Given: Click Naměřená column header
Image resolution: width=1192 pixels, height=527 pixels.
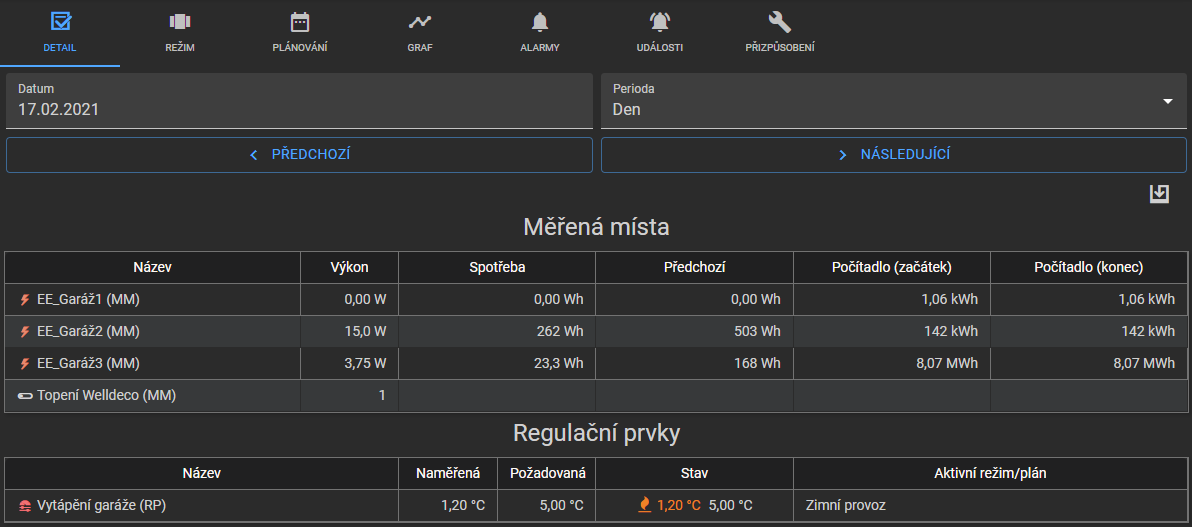Looking at the screenshot, I should 448,473.
